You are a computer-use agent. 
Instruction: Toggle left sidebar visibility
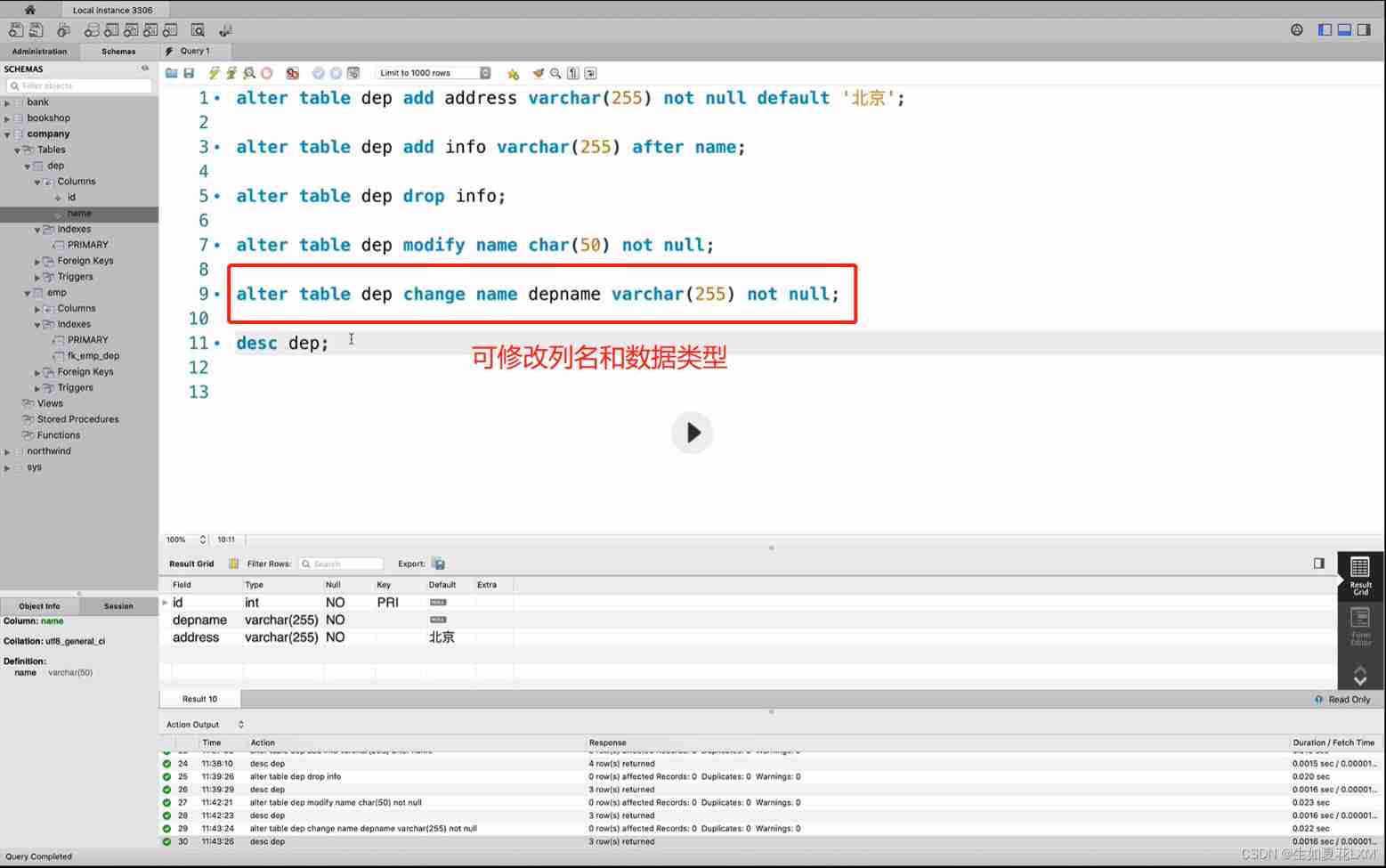(1325, 29)
